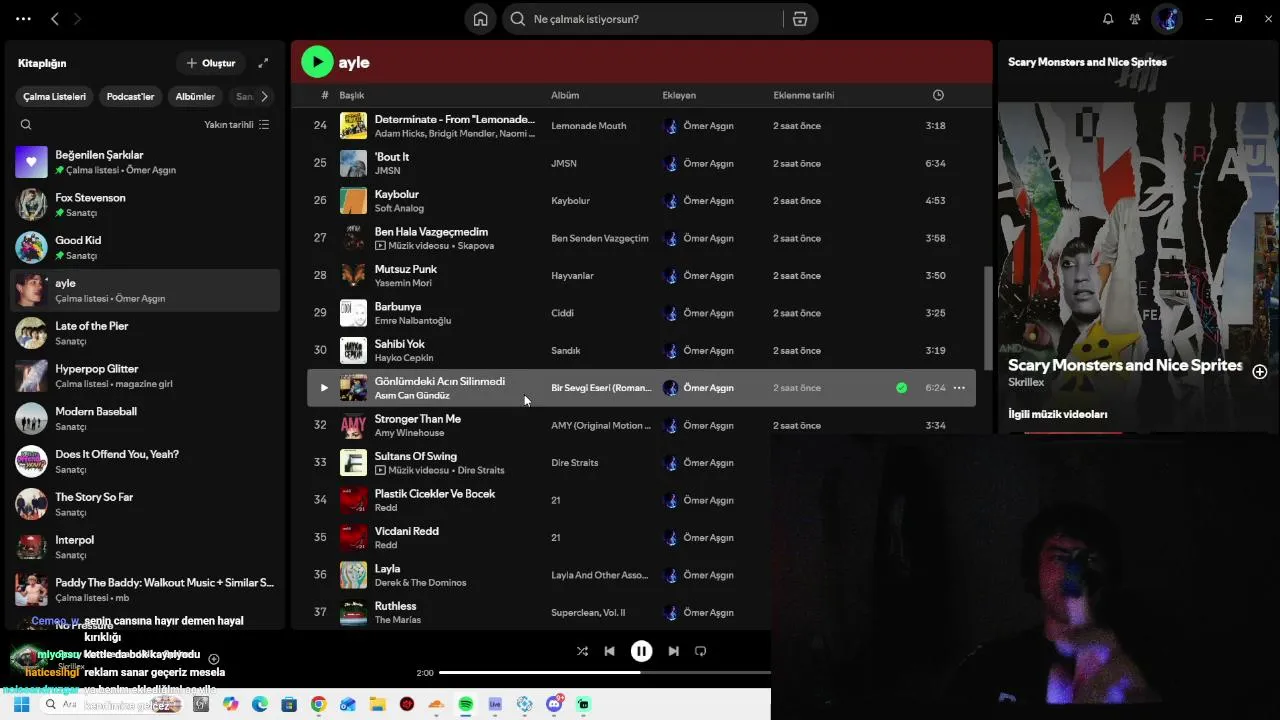Open the Hayko Cepkin artist link
Screen dimensions: 1280x720
(404, 358)
